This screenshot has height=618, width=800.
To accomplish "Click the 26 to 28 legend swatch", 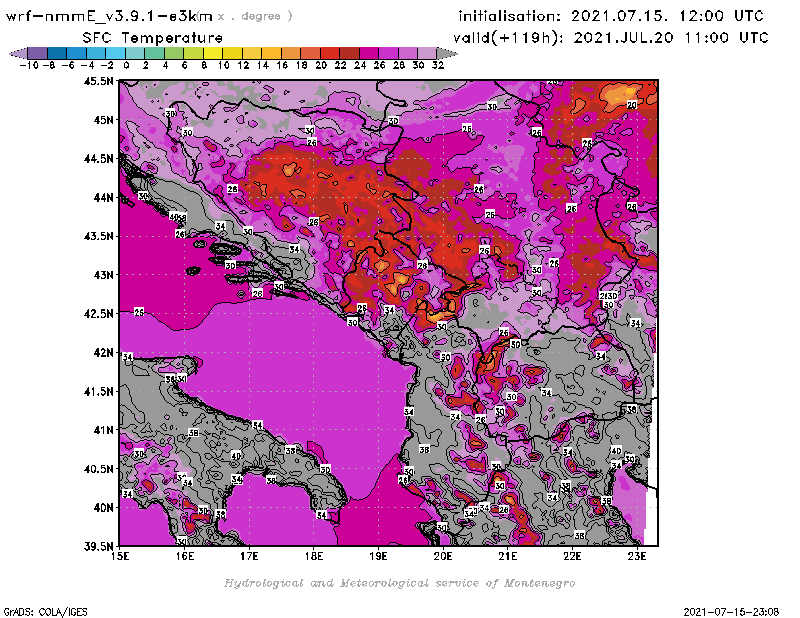I will 388,53.
